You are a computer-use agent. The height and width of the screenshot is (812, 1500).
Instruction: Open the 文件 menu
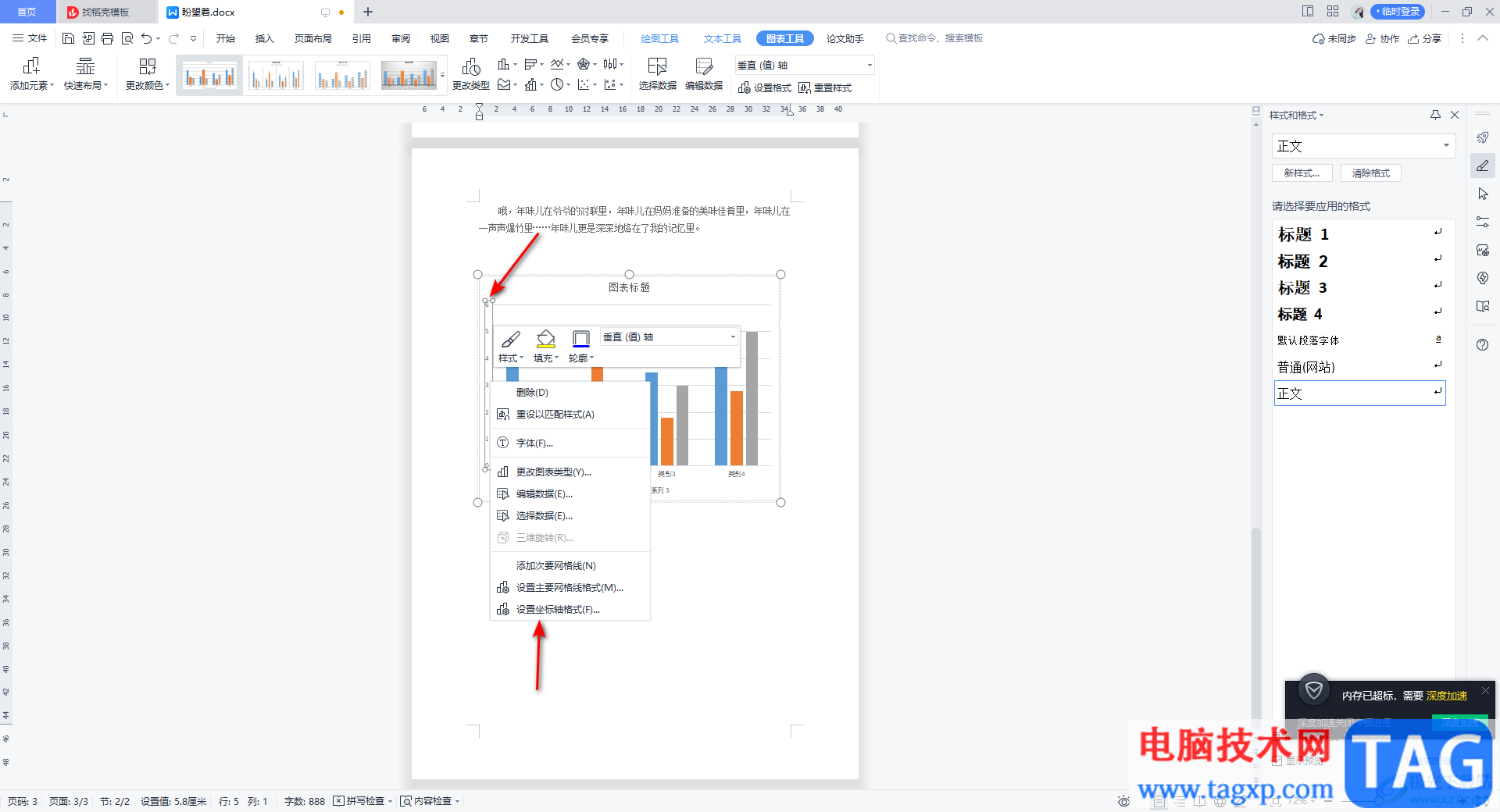pyautogui.click(x=30, y=38)
